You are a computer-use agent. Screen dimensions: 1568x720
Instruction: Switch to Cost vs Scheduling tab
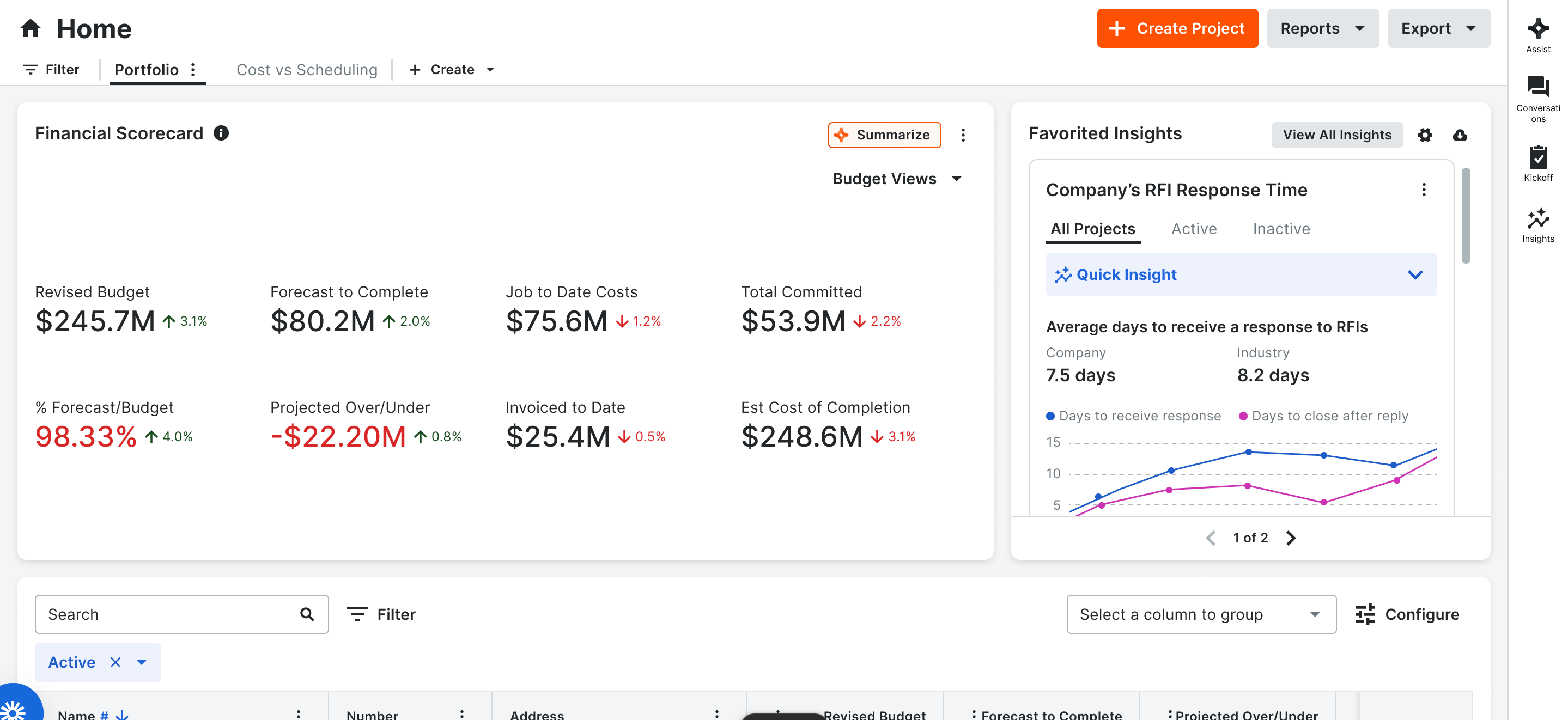click(307, 70)
